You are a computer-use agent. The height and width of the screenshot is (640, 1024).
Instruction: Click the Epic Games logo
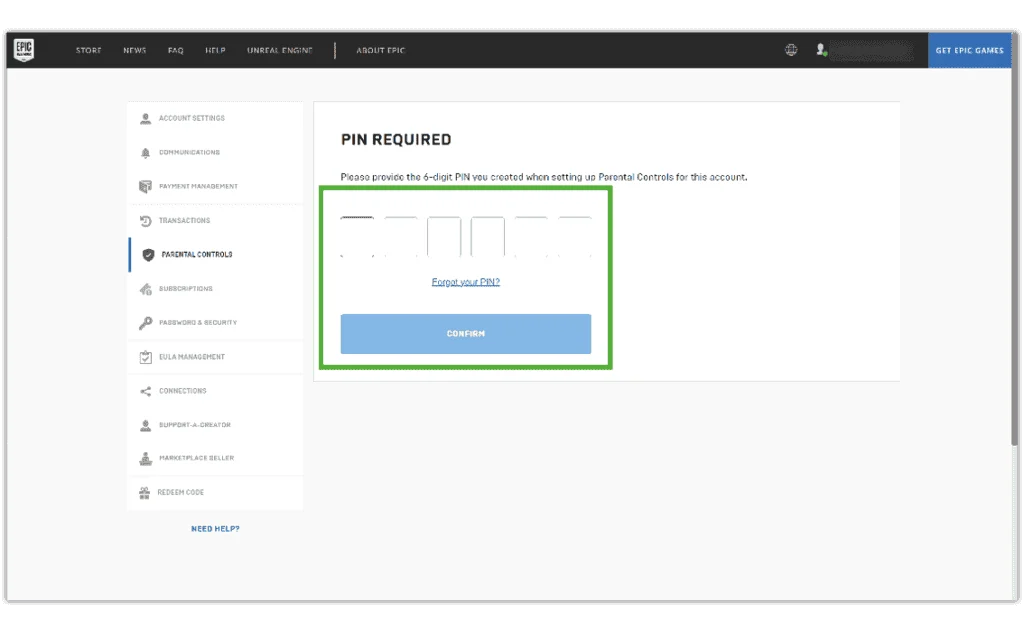[x=24, y=50]
